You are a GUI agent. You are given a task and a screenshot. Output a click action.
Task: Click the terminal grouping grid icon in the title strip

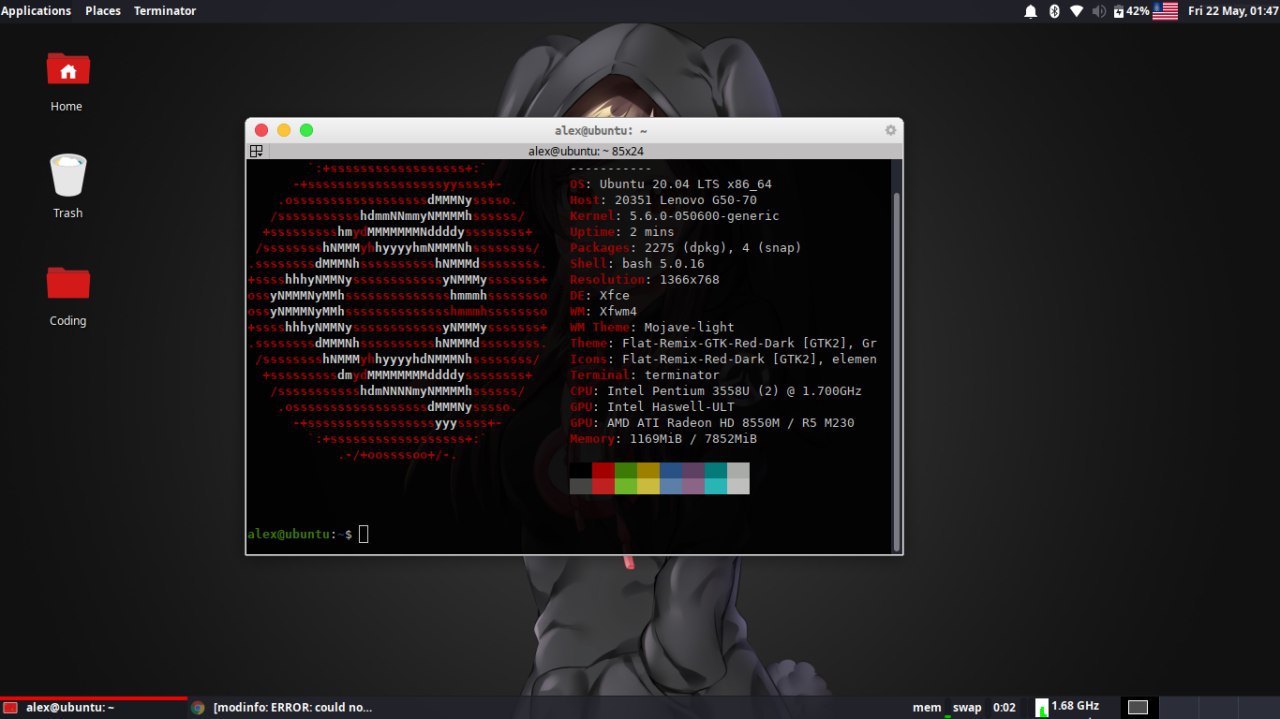(256, 151)
